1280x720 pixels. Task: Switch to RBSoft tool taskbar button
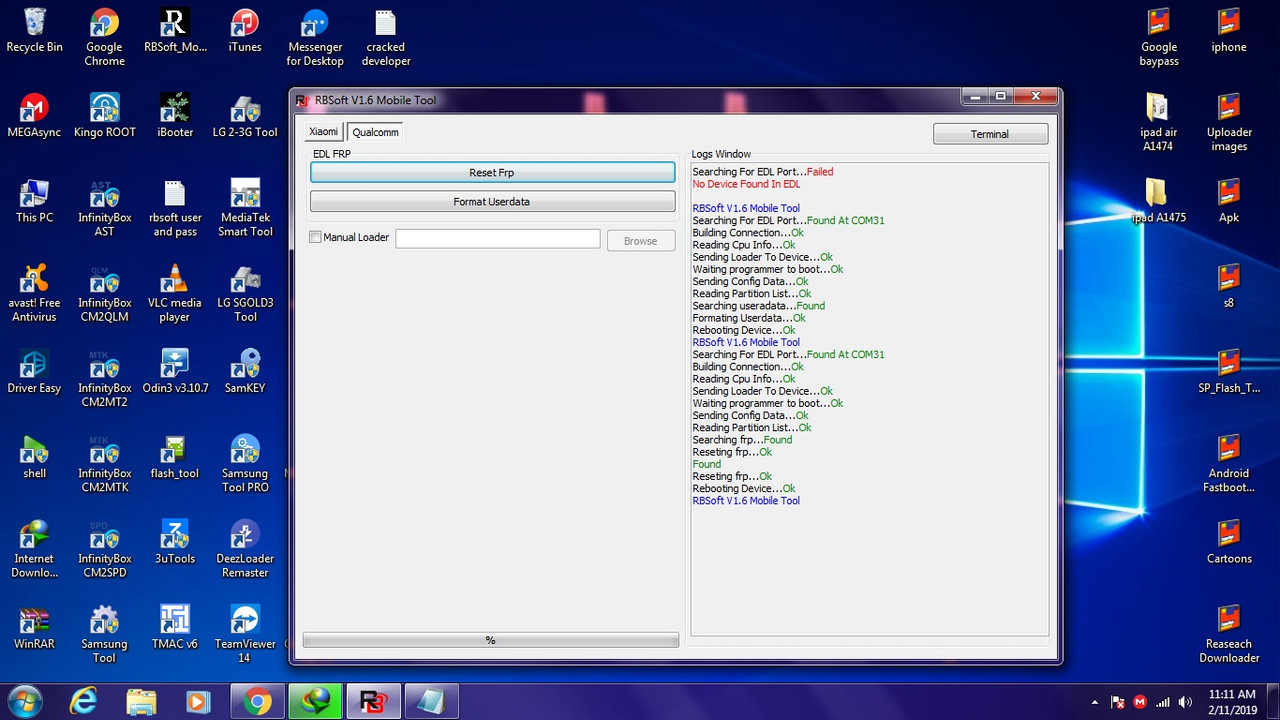(373, 701)
